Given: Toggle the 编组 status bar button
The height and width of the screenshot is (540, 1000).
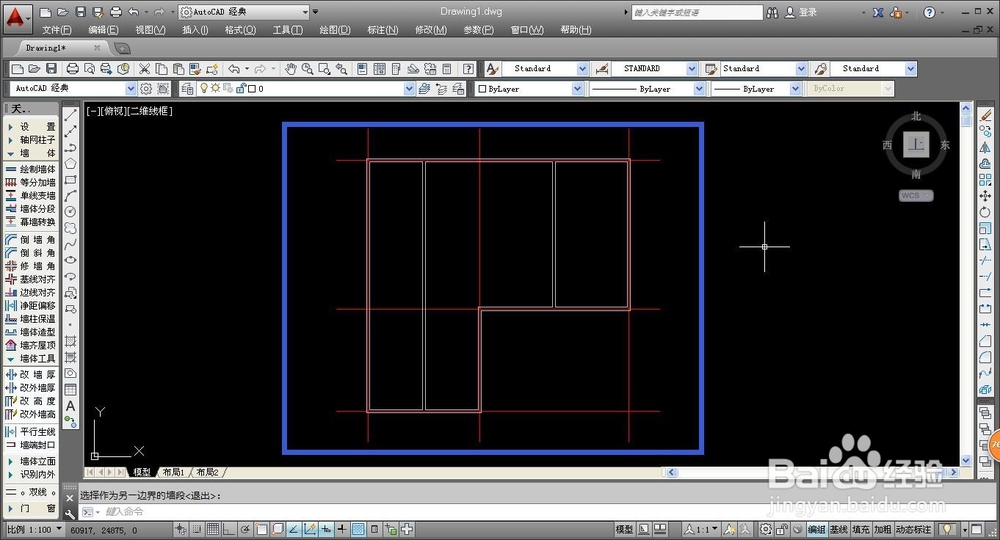Looking at the screenshot, I should 816,529.
